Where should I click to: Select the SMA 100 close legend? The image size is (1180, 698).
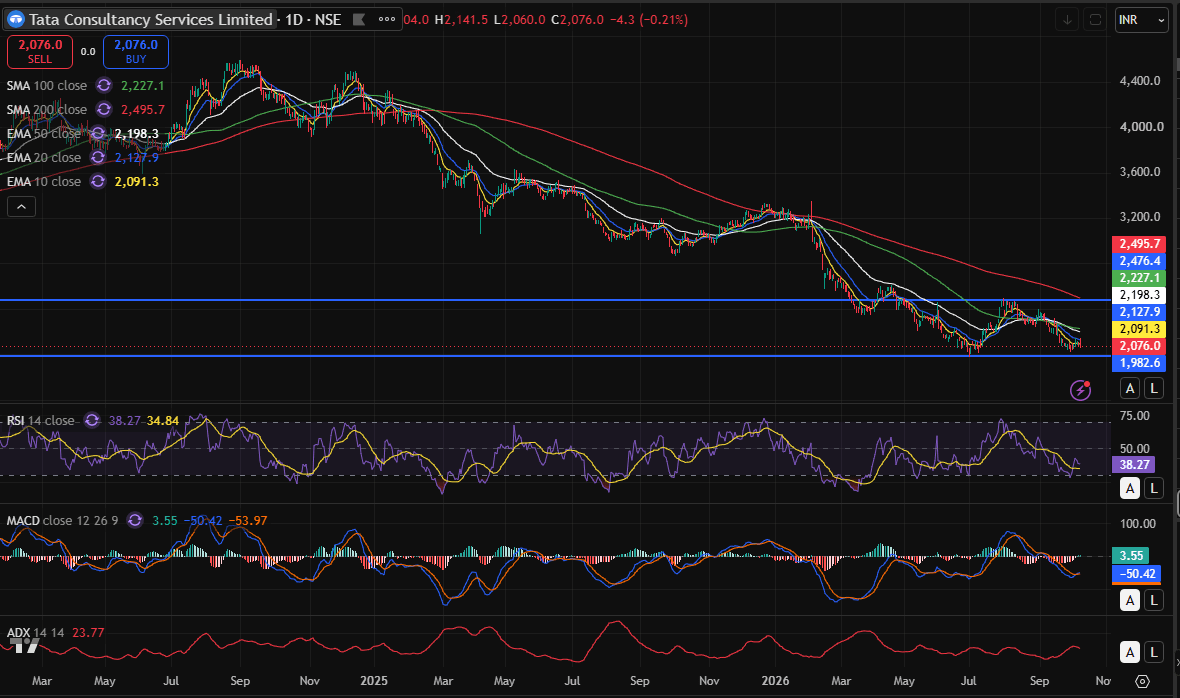tap(47, 86)
